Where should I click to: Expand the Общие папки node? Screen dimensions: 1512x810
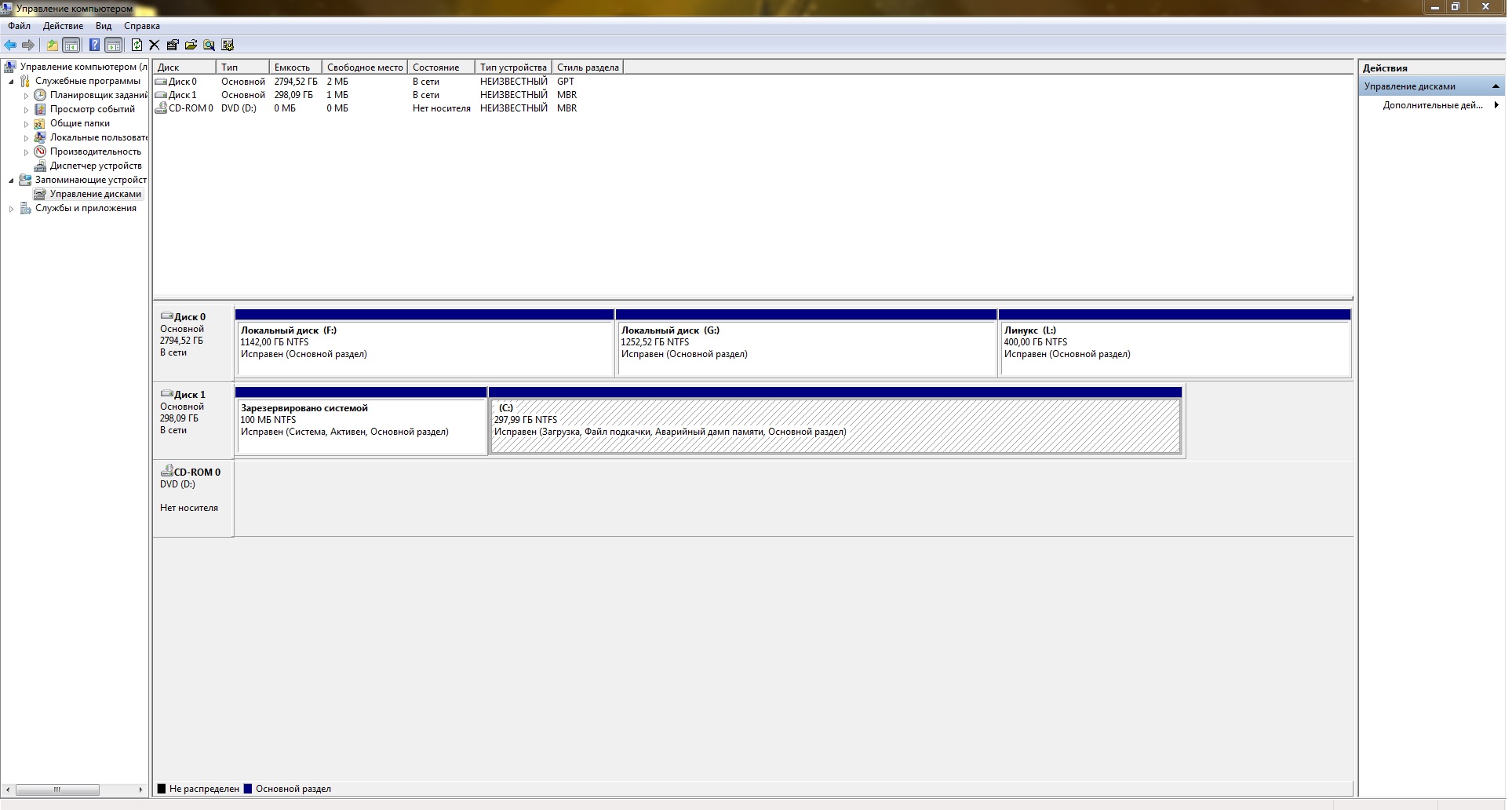tap(26, 124)
